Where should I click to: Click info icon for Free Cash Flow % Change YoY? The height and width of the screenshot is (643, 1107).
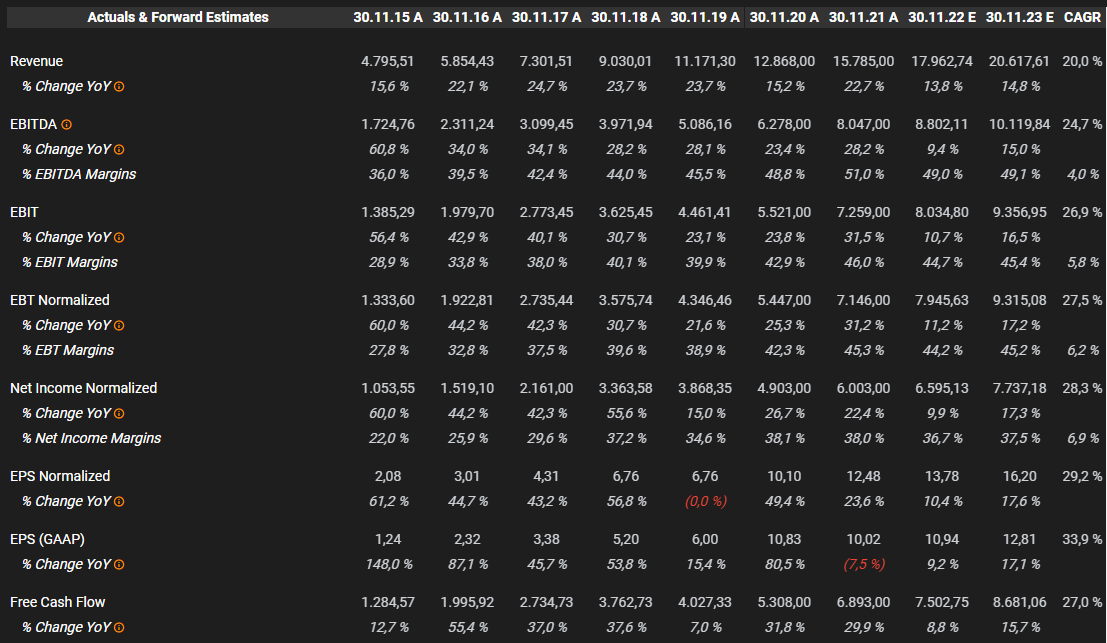pos(119,628)
